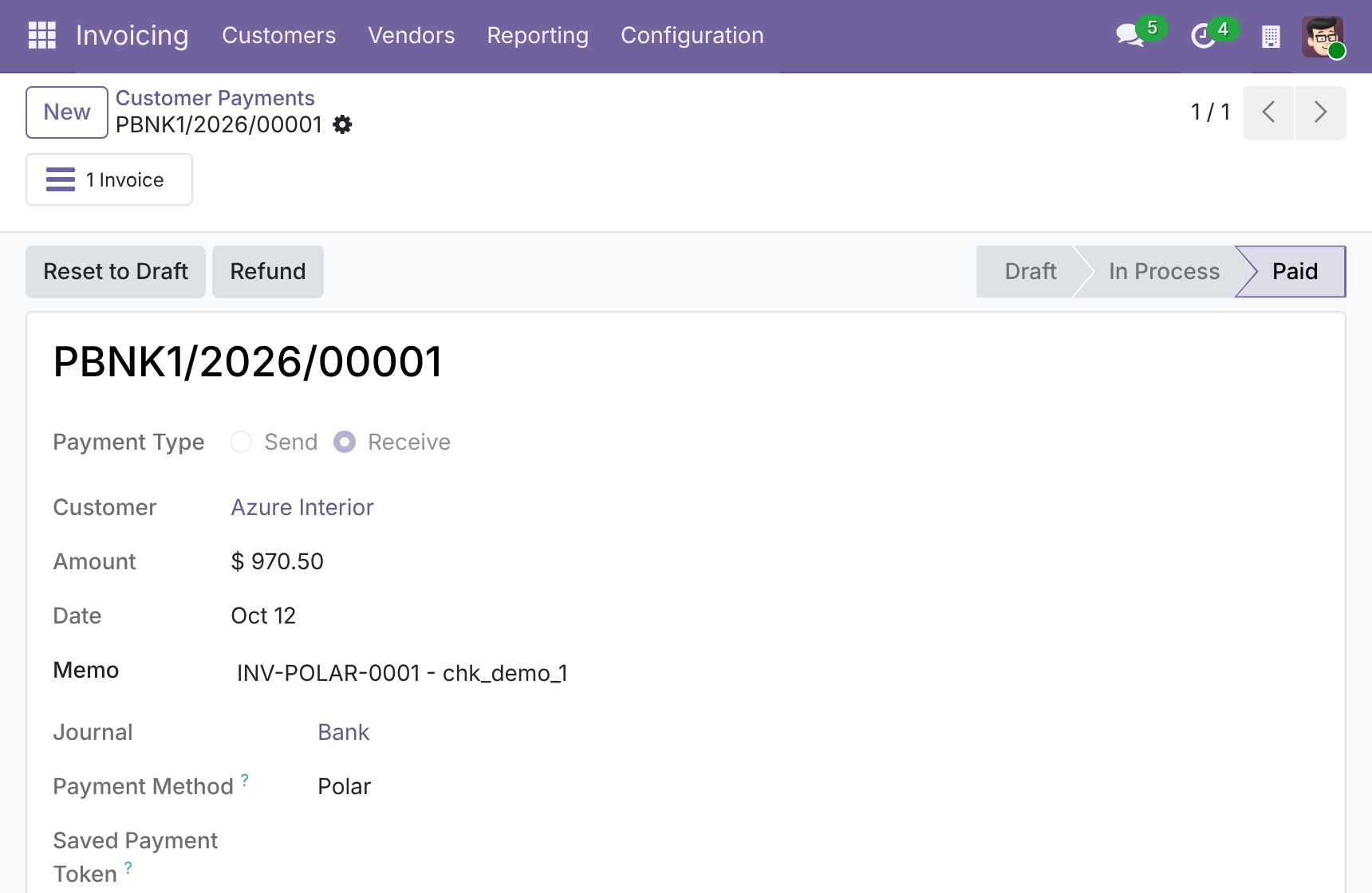The height and width of the screenshot is (893, 1372).
Task: Click Reset to Draft
Action: [116, 272]
